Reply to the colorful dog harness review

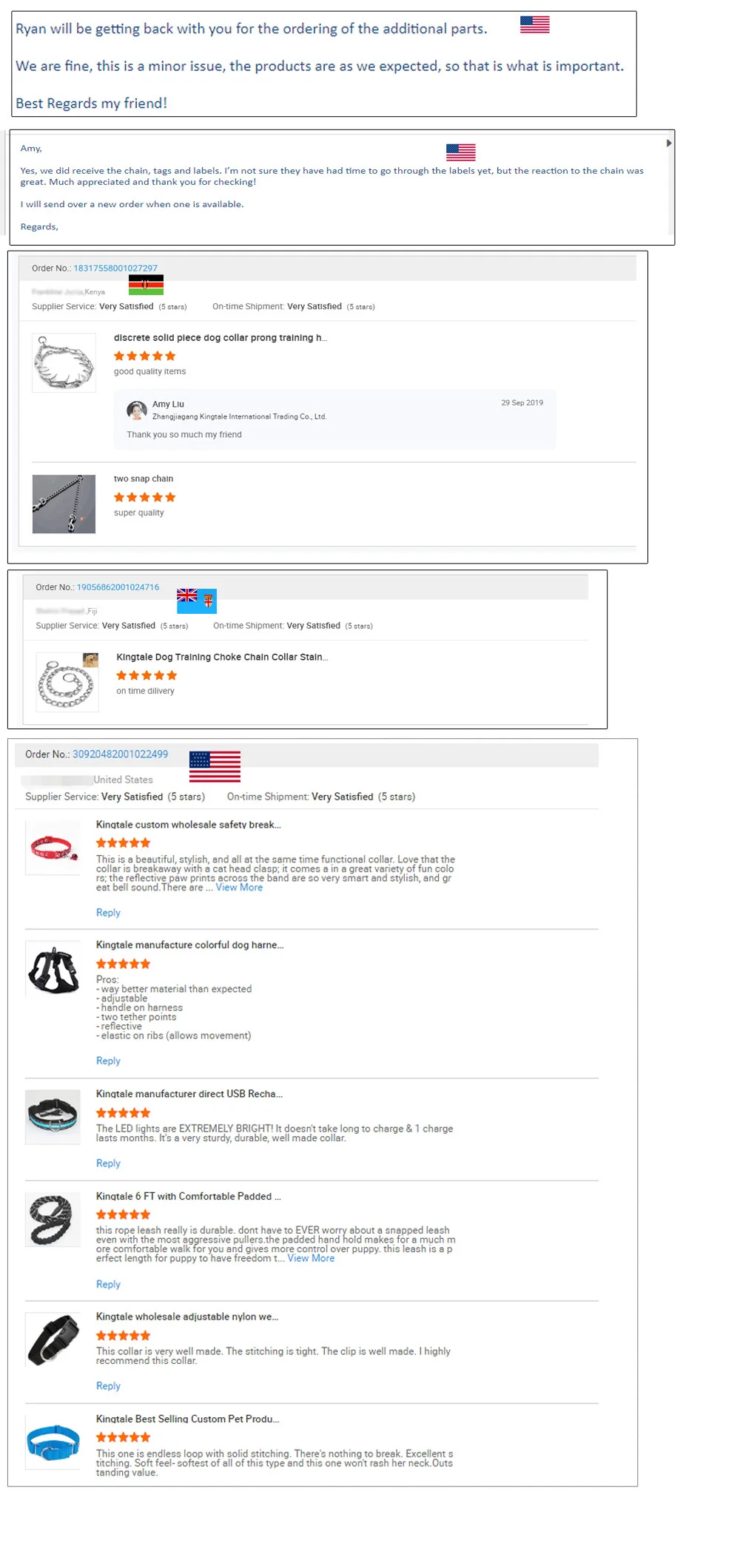(x=108, y=1061)
